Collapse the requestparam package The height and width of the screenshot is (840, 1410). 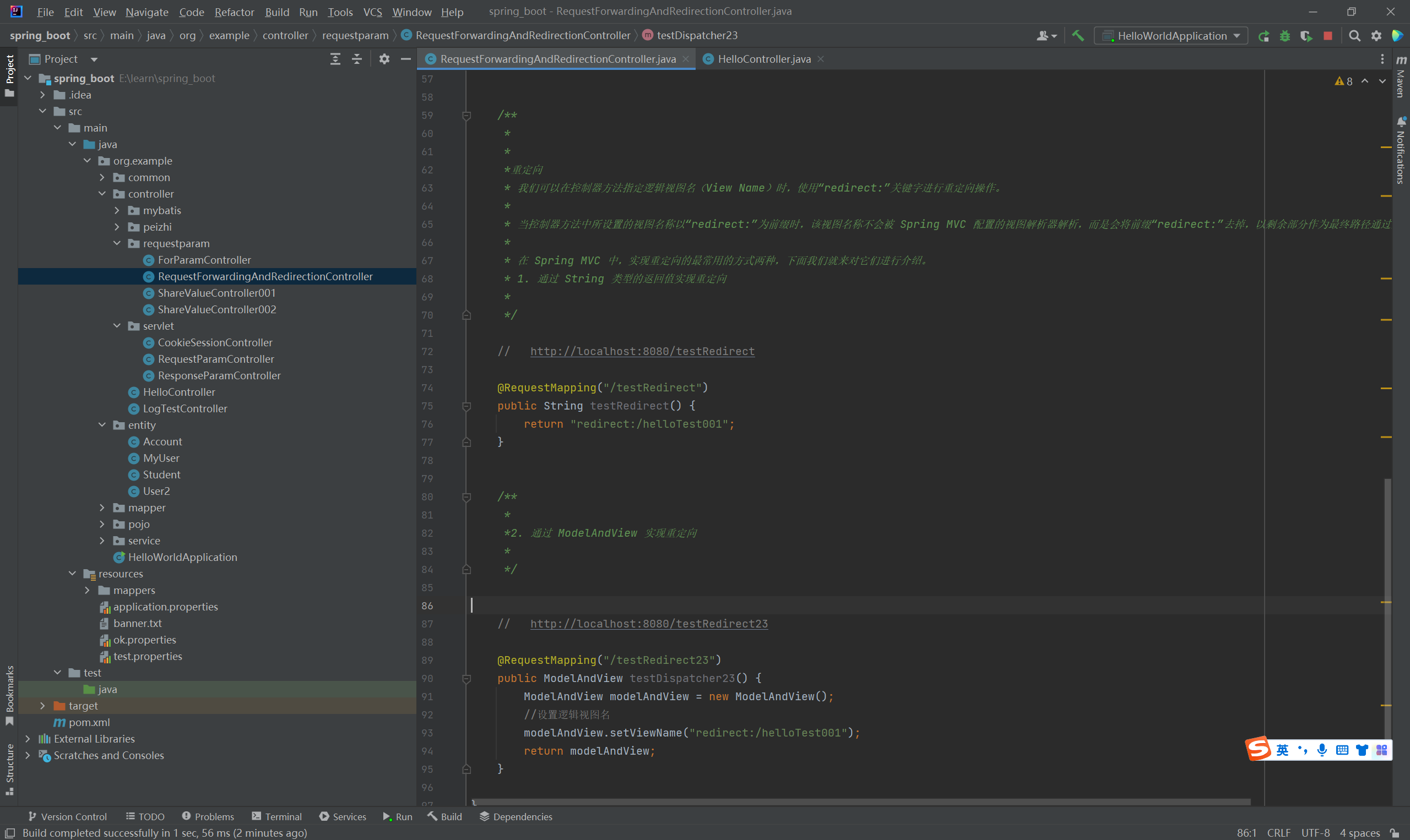117,243
